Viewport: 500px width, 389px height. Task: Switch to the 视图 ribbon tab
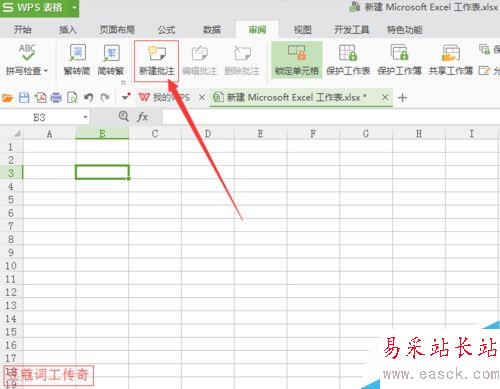303,30
